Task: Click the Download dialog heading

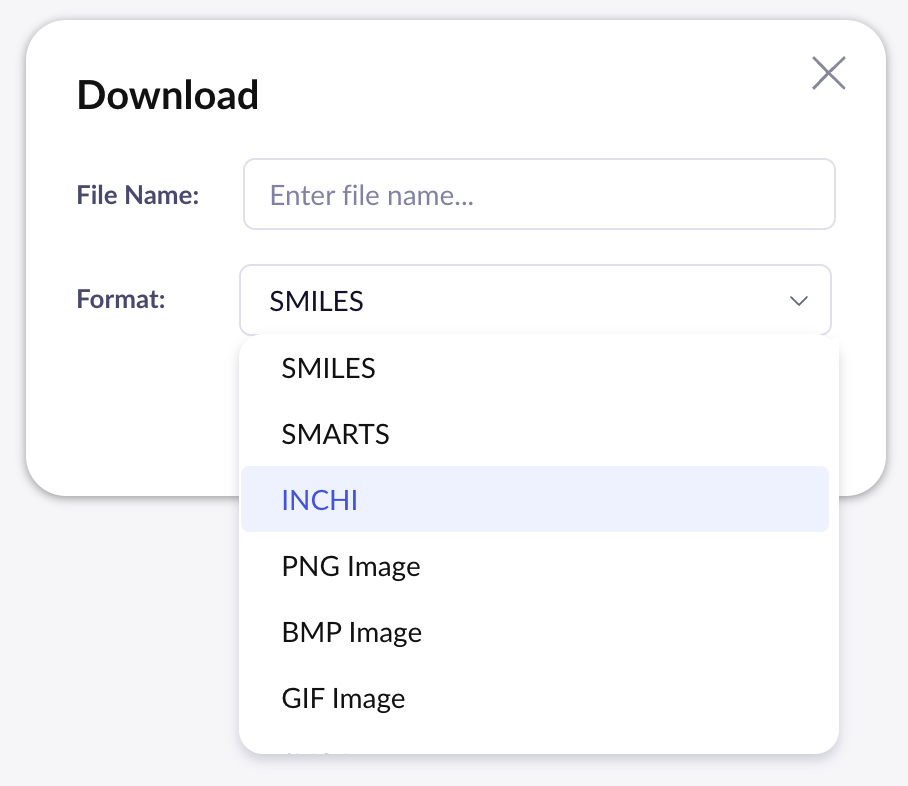Action: [168, 96]
